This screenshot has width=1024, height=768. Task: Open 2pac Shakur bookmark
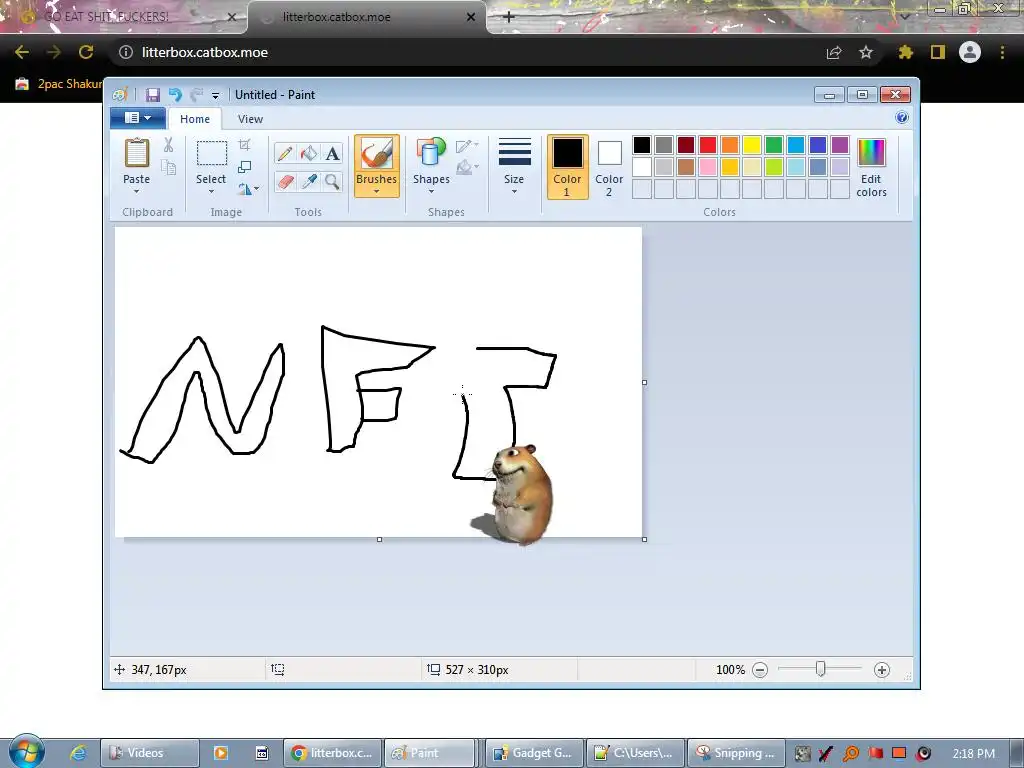(x=59, y=84)
